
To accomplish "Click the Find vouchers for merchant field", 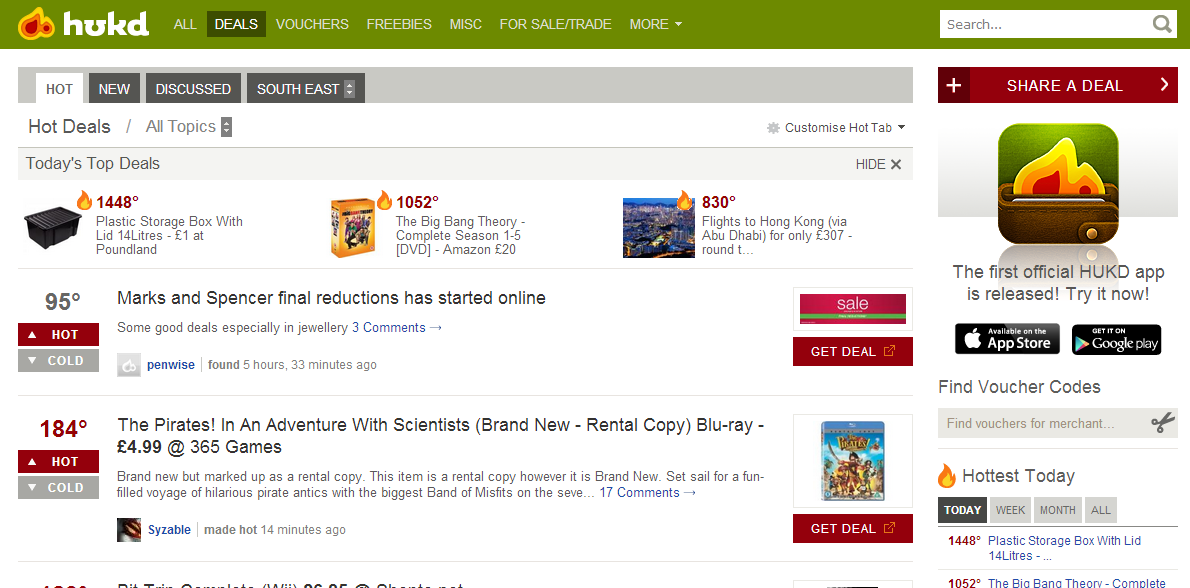I will [1040, 423].
